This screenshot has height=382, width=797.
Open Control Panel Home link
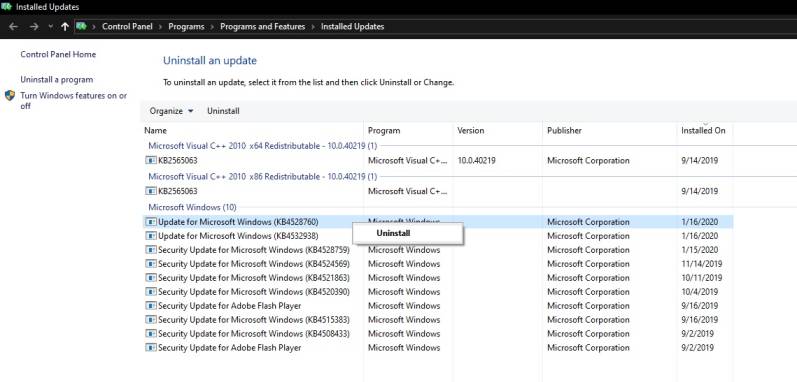[x=58, y=54]
